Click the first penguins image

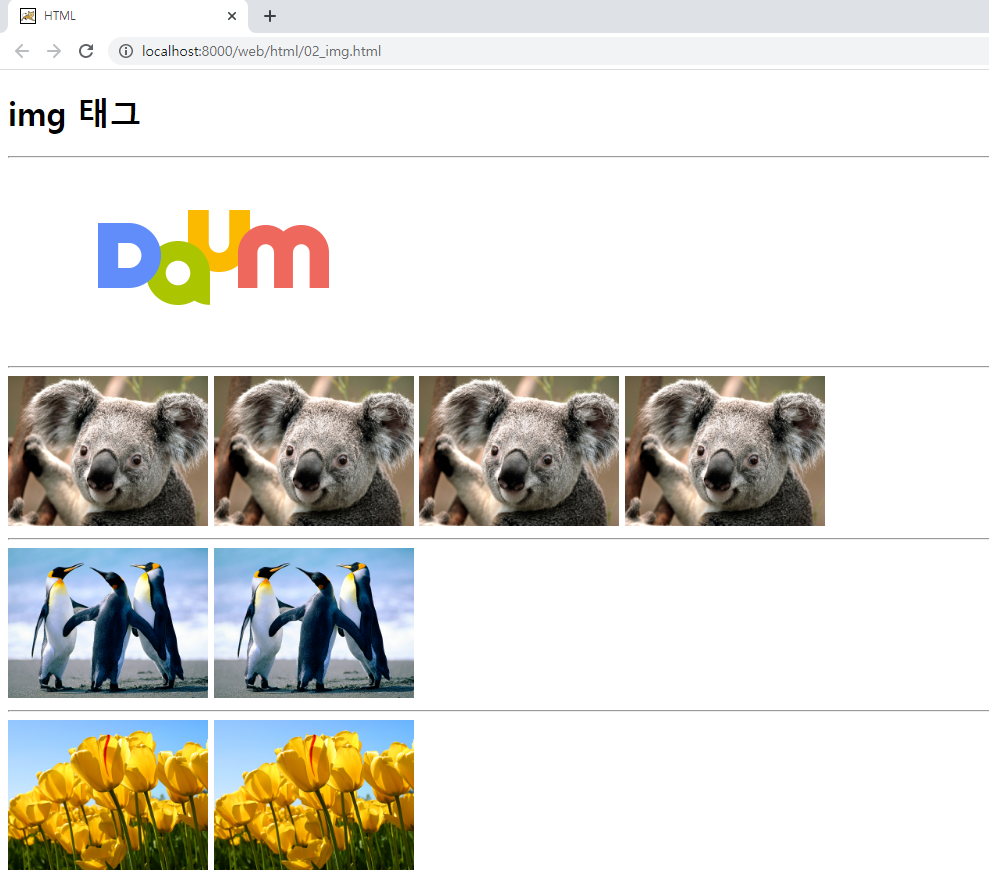(108, 623)
